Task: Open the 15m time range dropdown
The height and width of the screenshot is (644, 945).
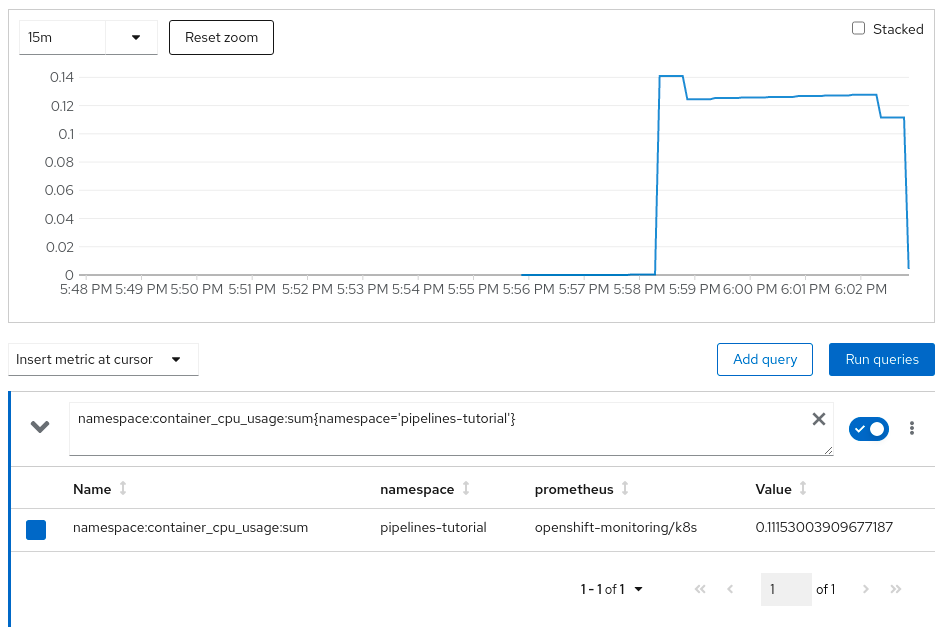Action: 88,38
